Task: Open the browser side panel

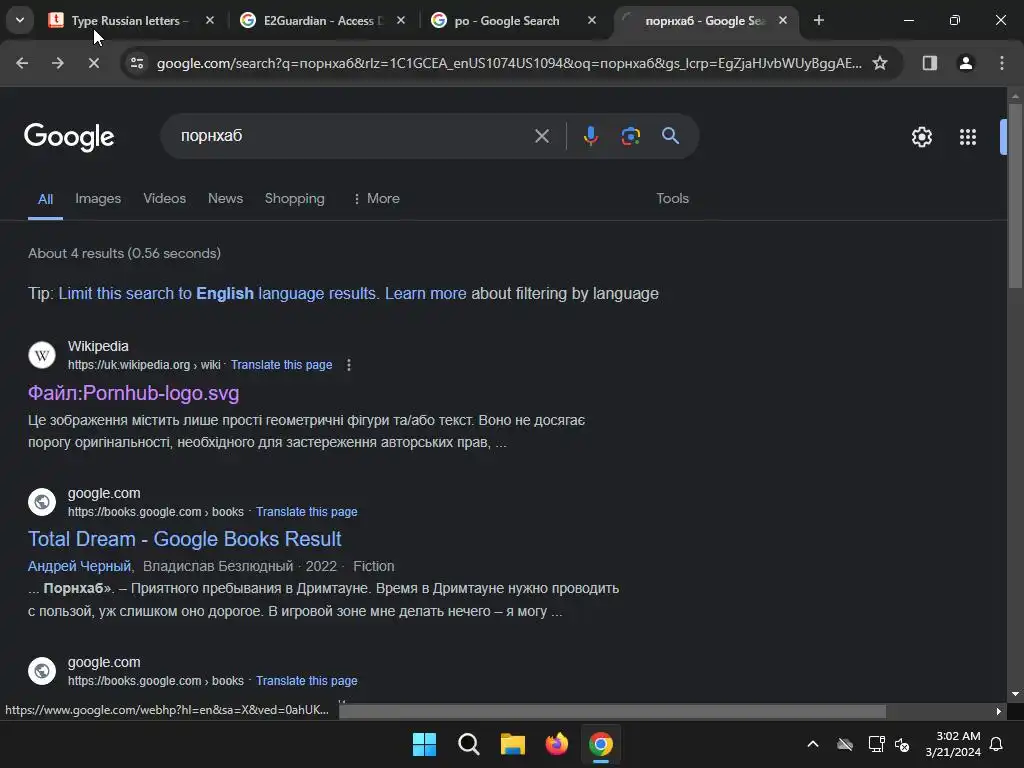Action: 929,63
